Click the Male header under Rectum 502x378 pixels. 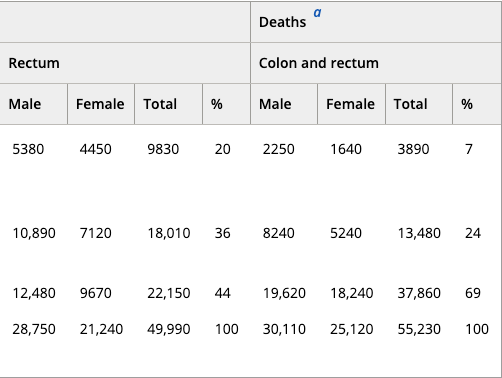pyautogui.click(x=34, y=104)
